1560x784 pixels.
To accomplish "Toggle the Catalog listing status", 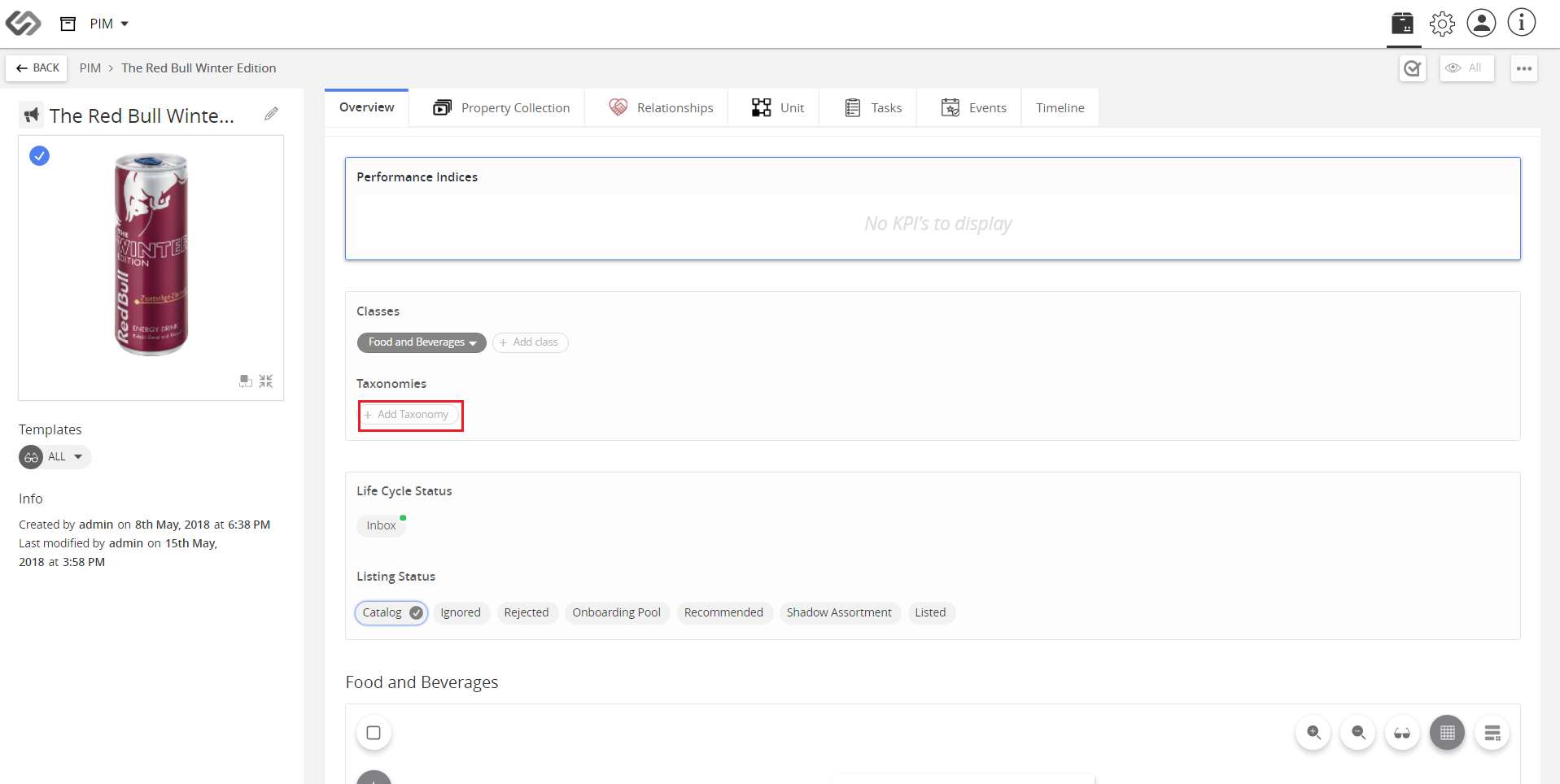I will pos(391,612).
